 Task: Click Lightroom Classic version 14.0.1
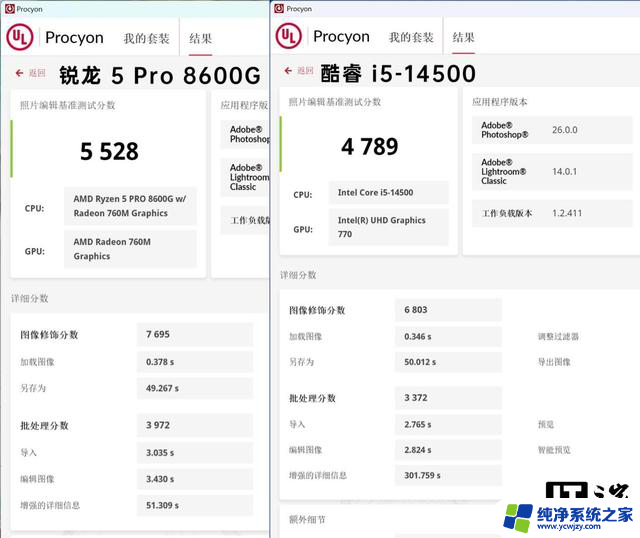pos(564,171)
